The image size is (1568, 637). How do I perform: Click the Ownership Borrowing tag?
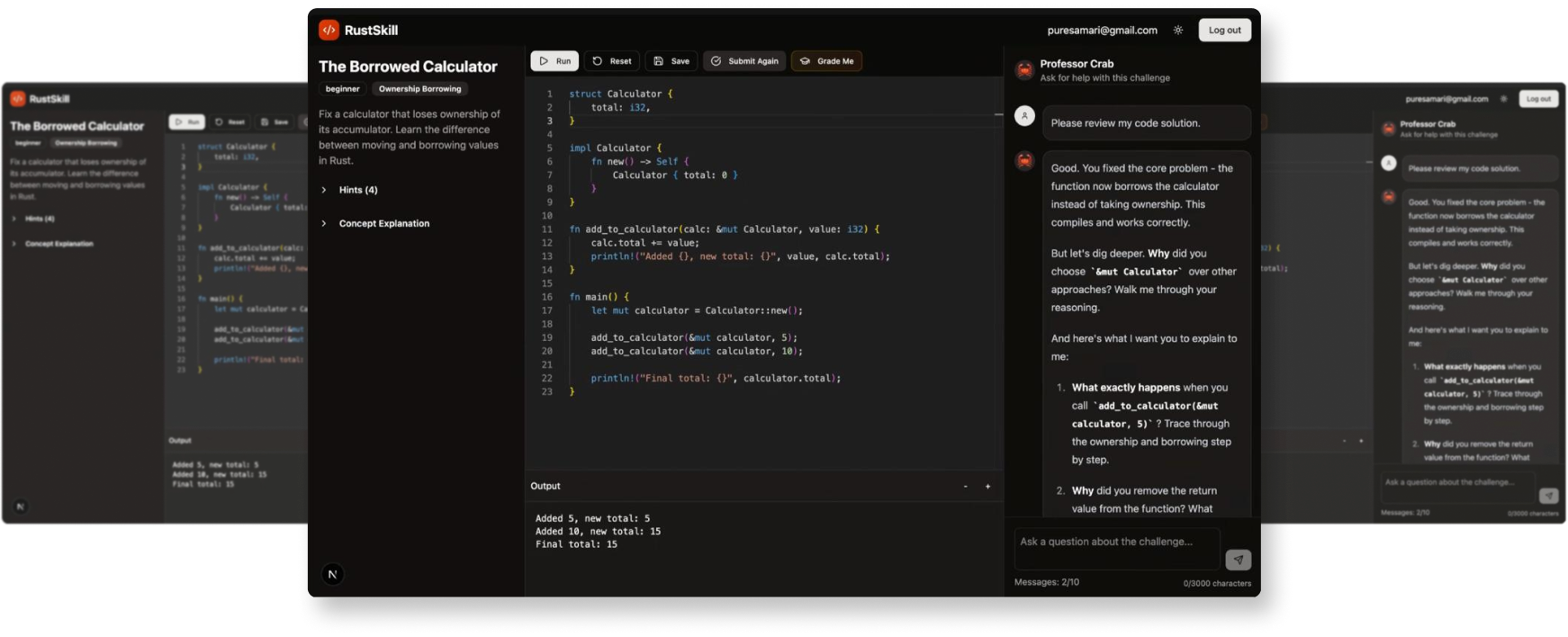pos(419,89)
